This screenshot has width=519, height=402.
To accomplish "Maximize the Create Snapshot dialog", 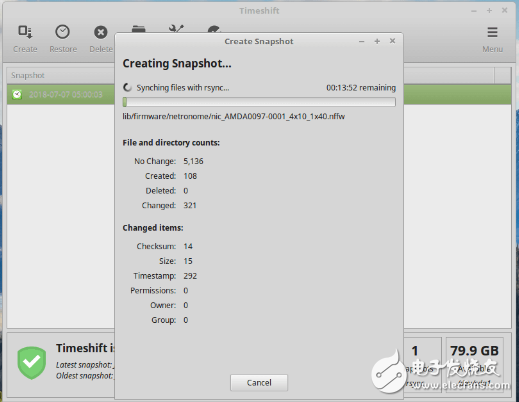I will [377, 41].
